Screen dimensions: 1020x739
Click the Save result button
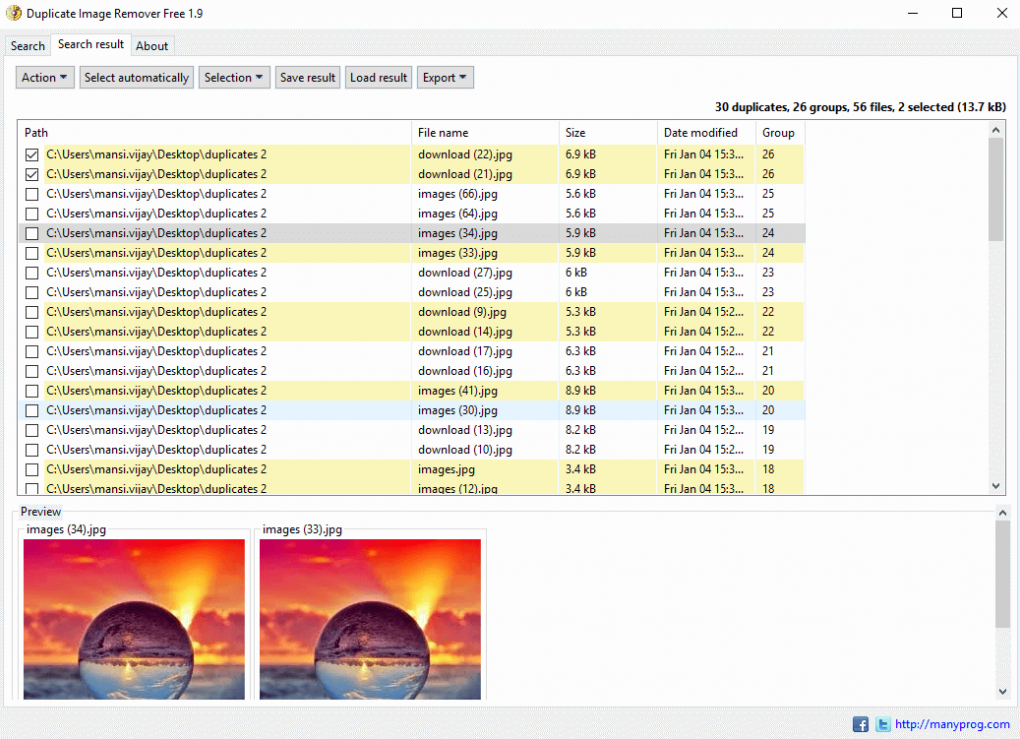pyautogui.click(x=307, y=78)
